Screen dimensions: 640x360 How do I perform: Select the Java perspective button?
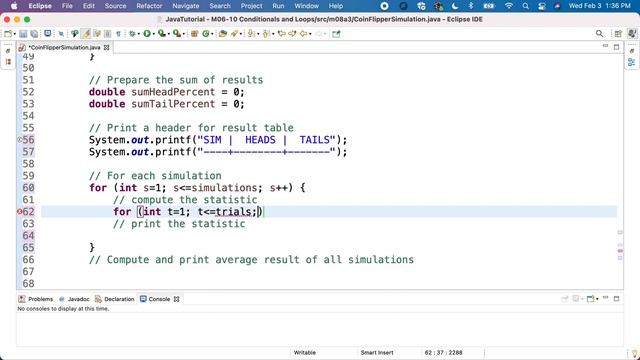pos(631,34)
